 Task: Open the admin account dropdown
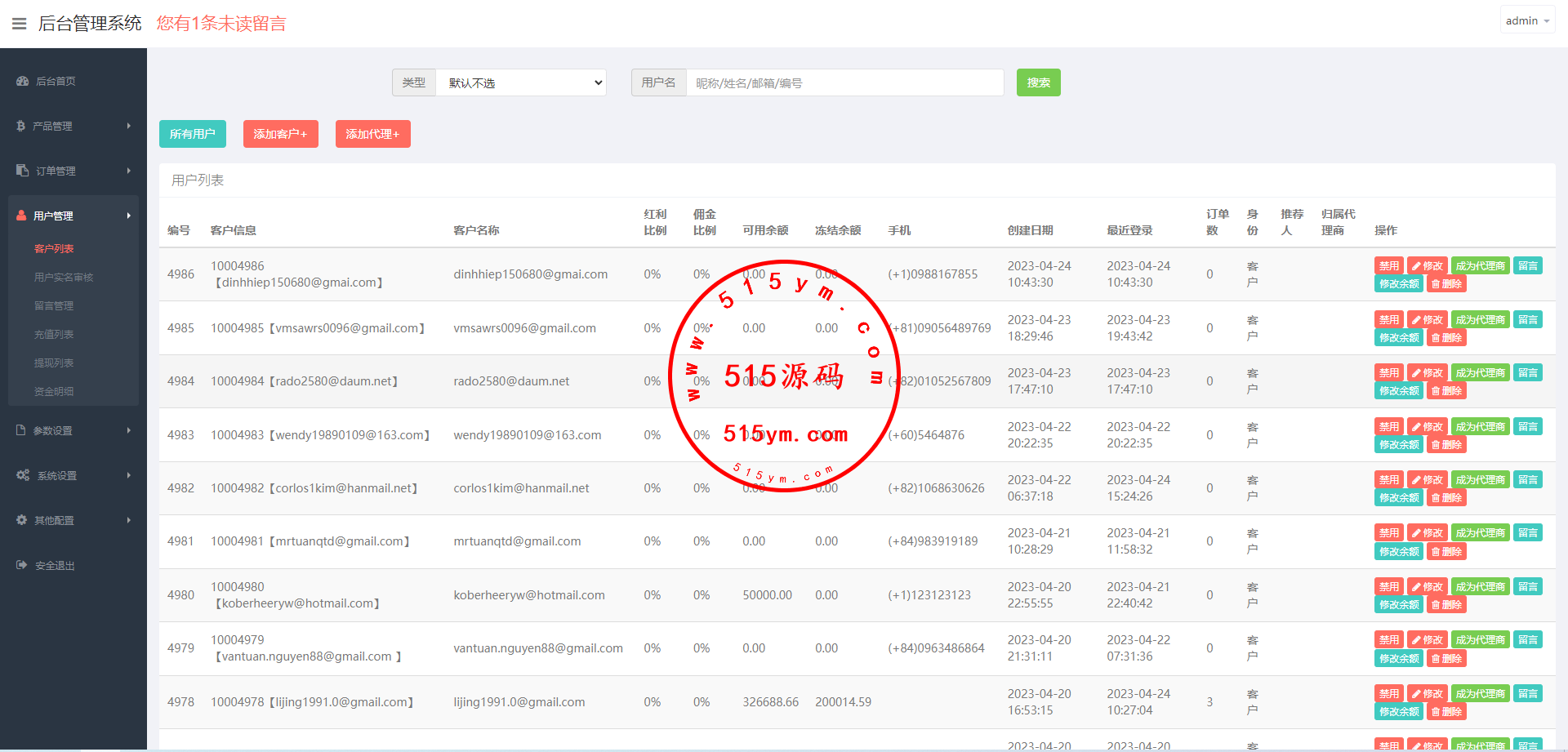tap(1526, 20)
